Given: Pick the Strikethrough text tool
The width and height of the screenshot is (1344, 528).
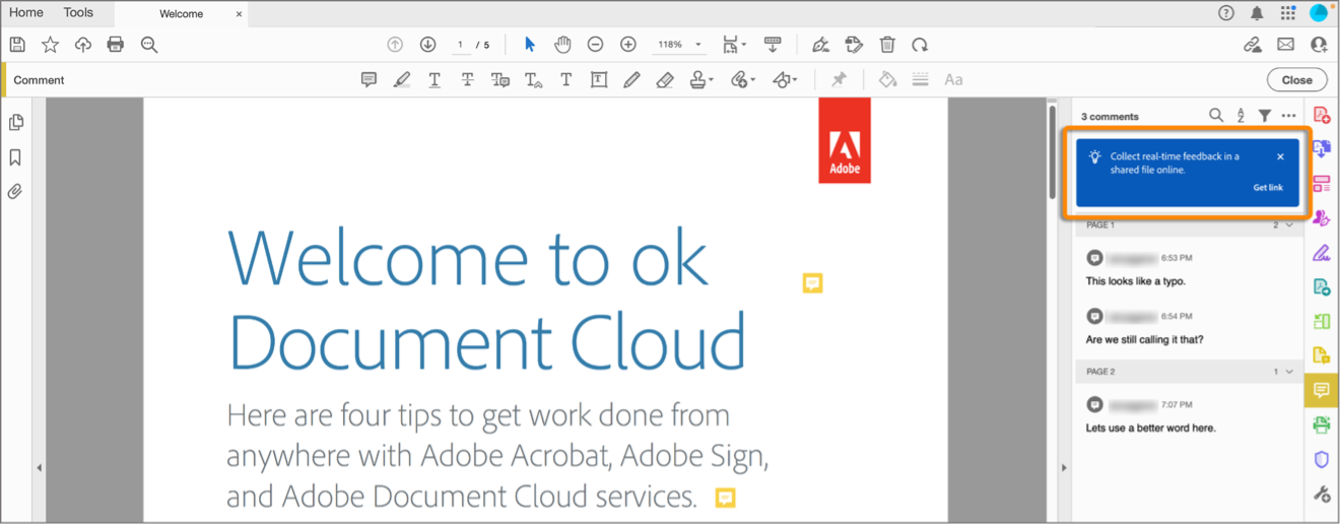Looking at the screenshot, I should (x=467, y=80).
